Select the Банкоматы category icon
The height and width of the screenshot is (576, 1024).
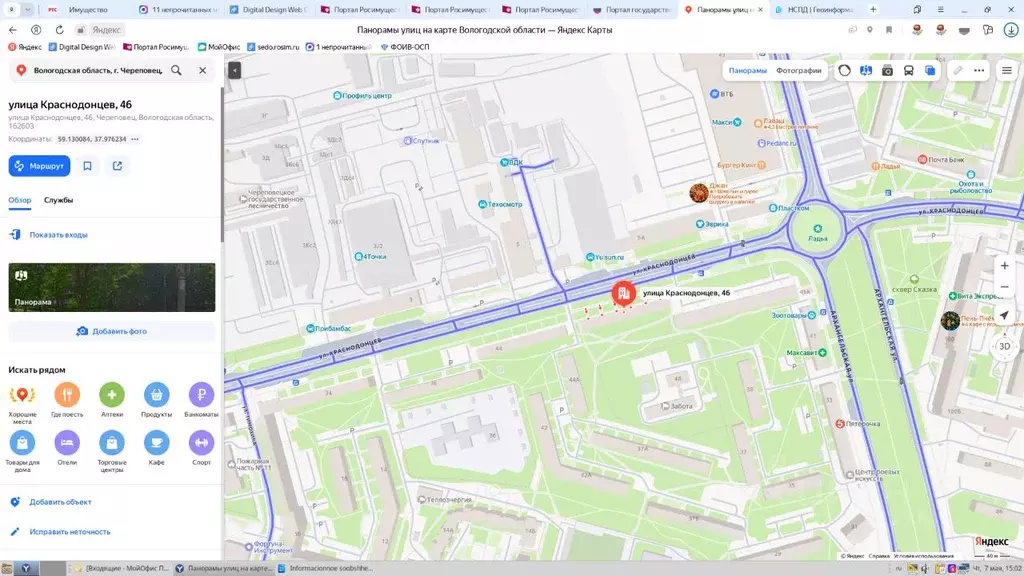click(201, 394)
